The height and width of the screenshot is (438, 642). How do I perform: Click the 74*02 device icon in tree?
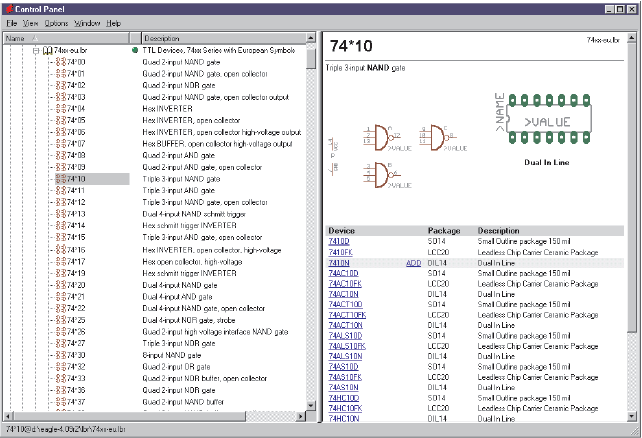pos(61,85)
